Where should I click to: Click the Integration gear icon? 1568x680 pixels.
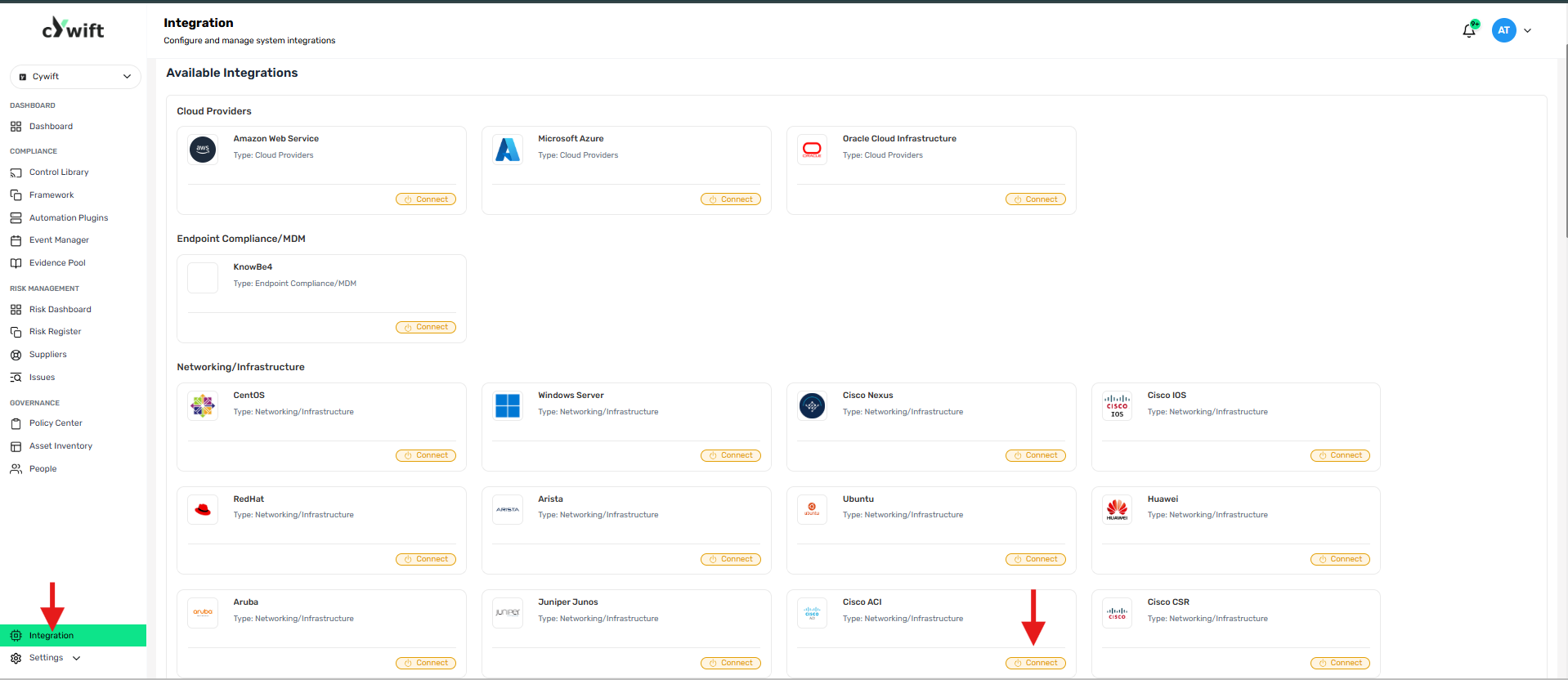[16, 635]
